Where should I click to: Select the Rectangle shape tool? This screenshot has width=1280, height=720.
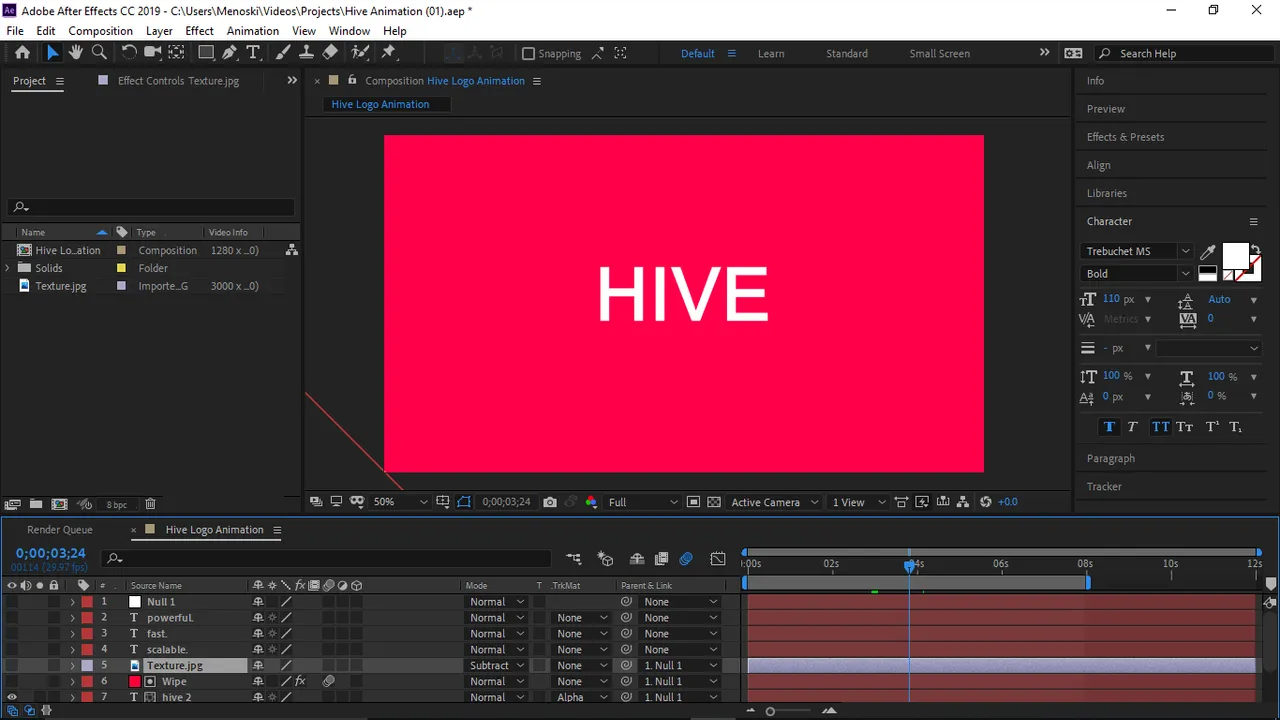pos(206,53)
